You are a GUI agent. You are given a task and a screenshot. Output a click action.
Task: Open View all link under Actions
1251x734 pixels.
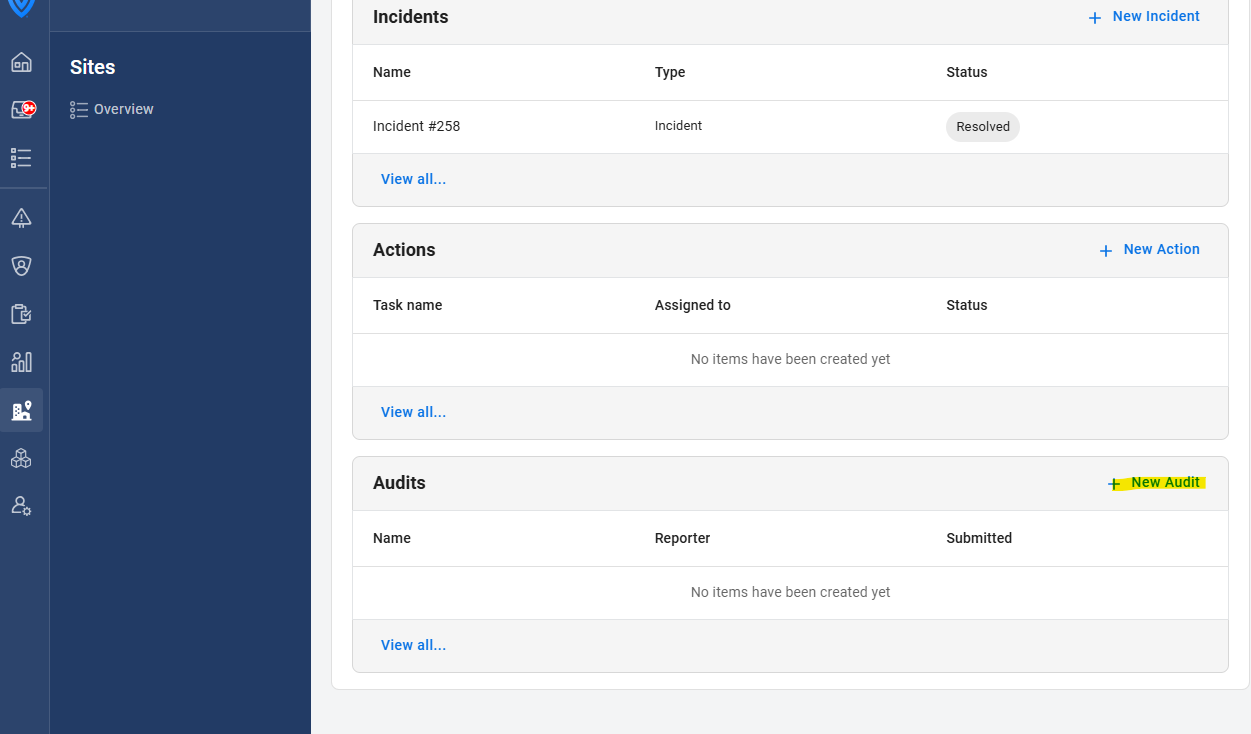[413, 412]
